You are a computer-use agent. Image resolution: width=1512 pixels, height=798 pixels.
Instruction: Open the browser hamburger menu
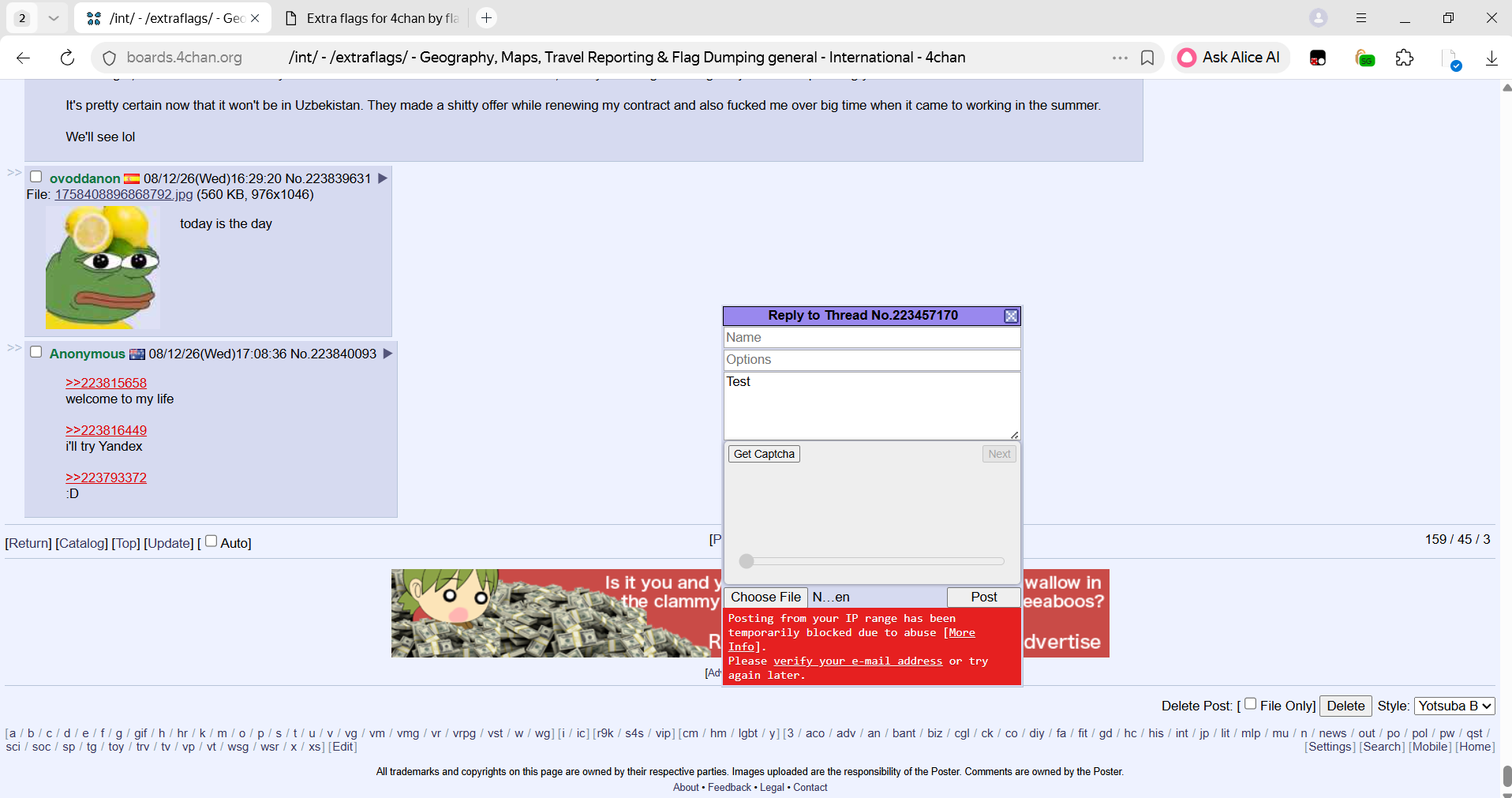pyautogui.click(x=1361, y=17)
